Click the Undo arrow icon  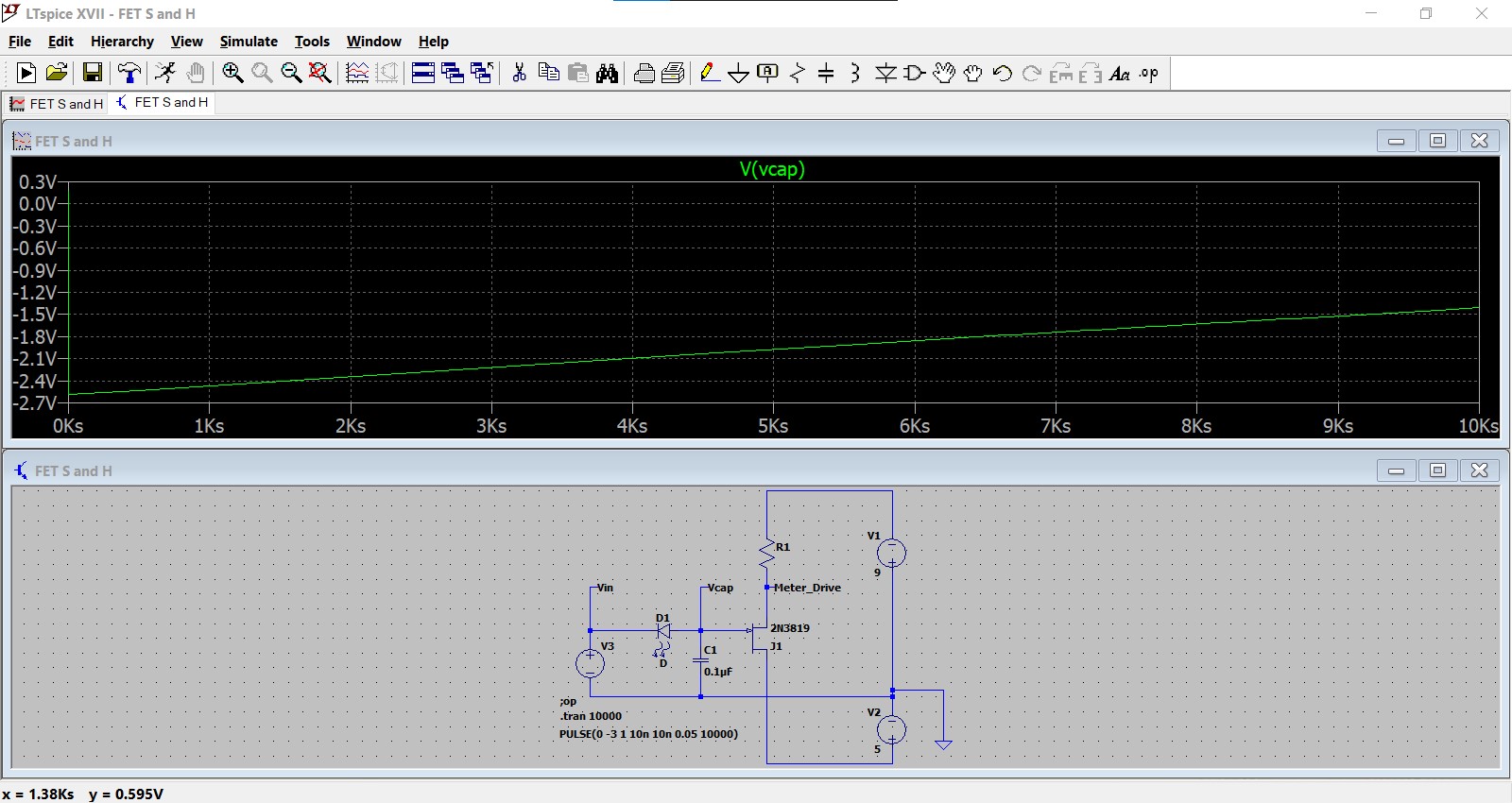click(x=1003, y=73)
